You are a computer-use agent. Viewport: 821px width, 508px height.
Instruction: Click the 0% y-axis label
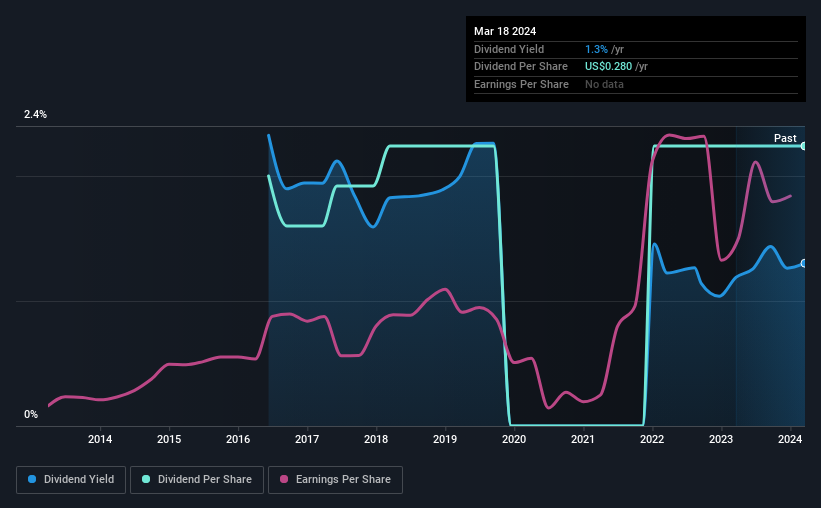coord(31,414)
